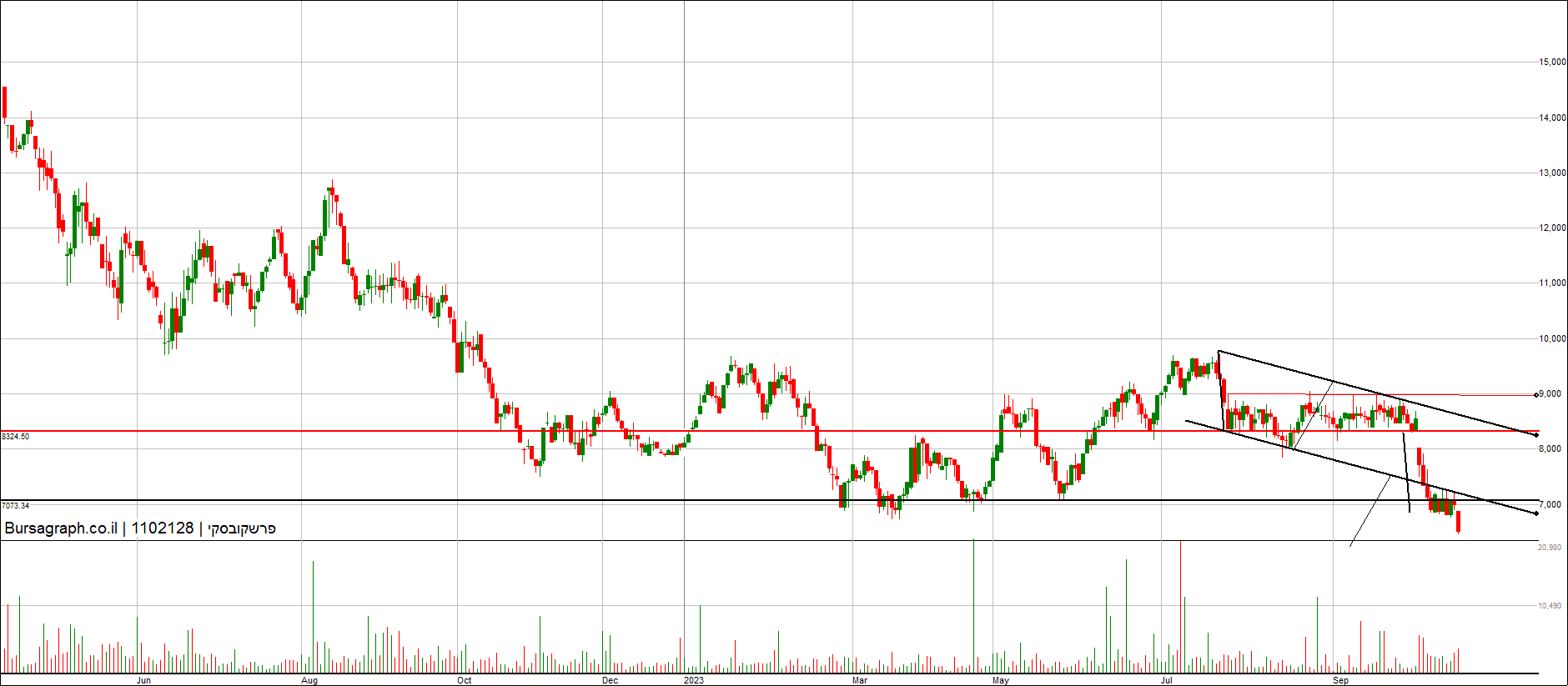Click the 8324.50 red line label
1568x686 pixels.
point(16,437)
